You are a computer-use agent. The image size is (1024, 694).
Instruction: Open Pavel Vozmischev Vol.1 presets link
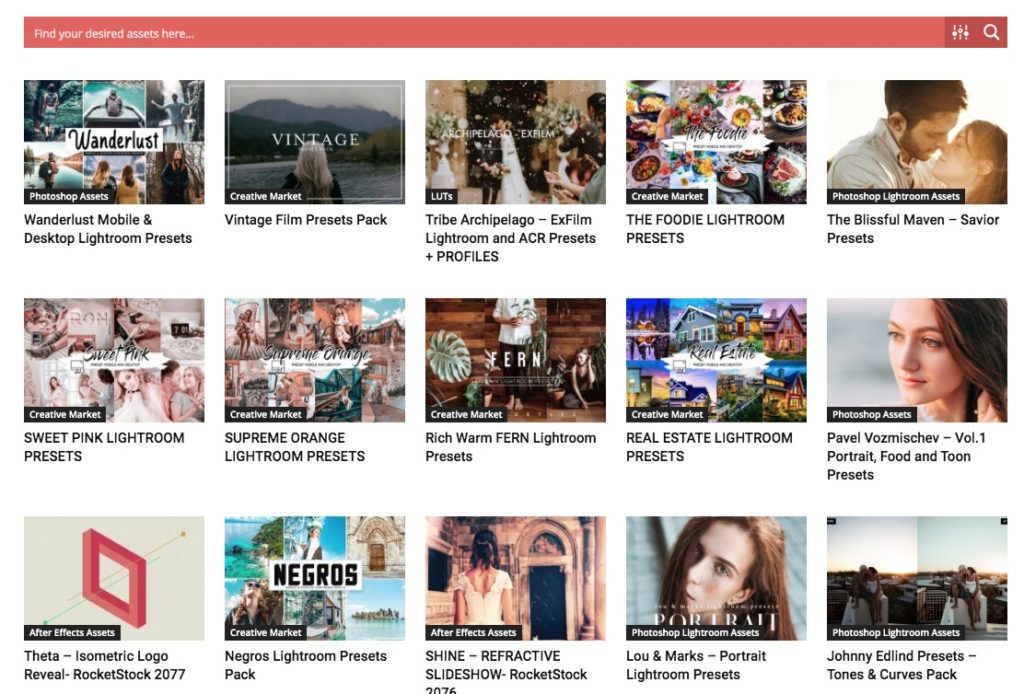point(906,456)
